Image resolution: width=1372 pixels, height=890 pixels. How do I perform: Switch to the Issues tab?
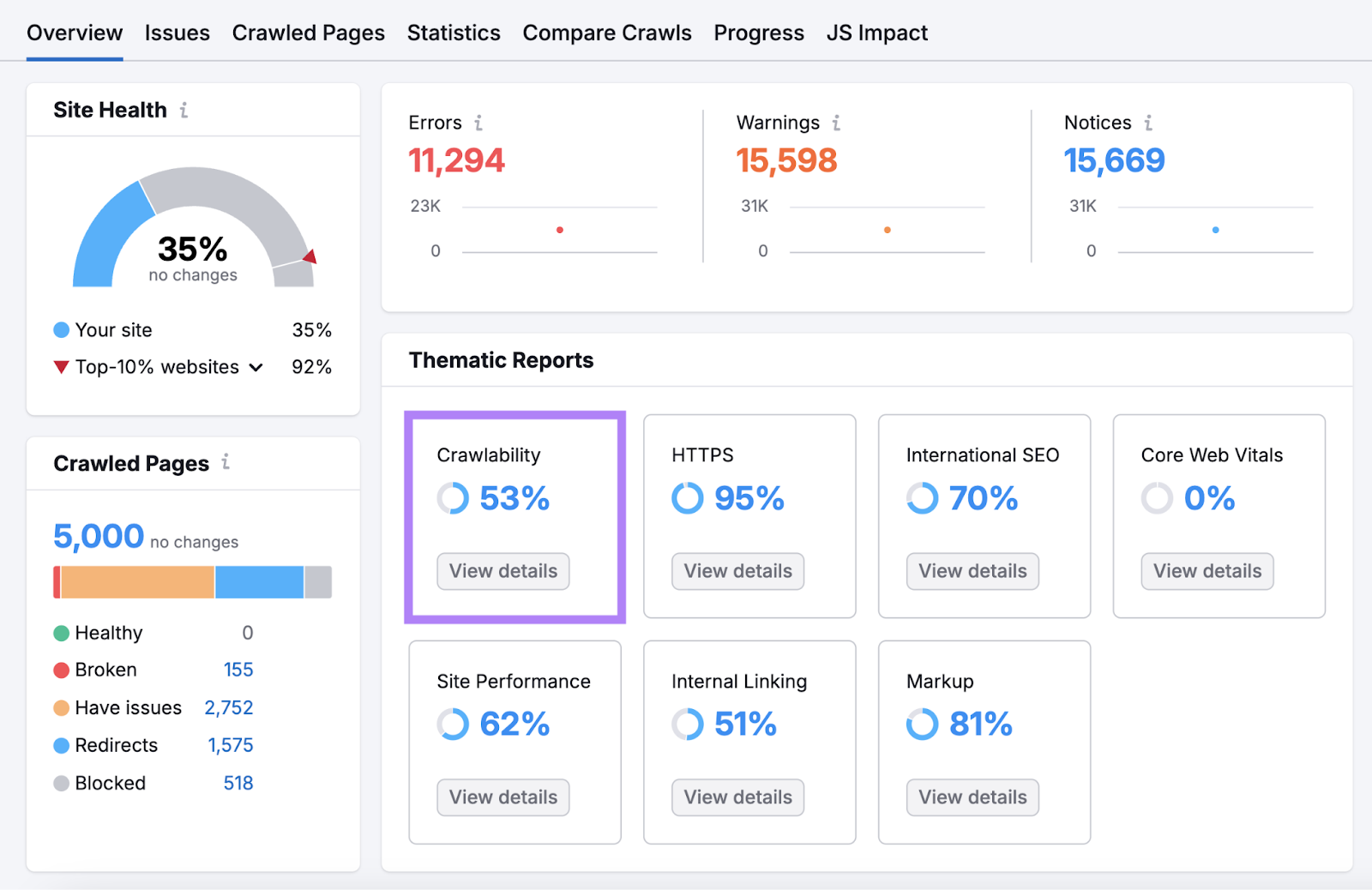[x=177, y=33]
